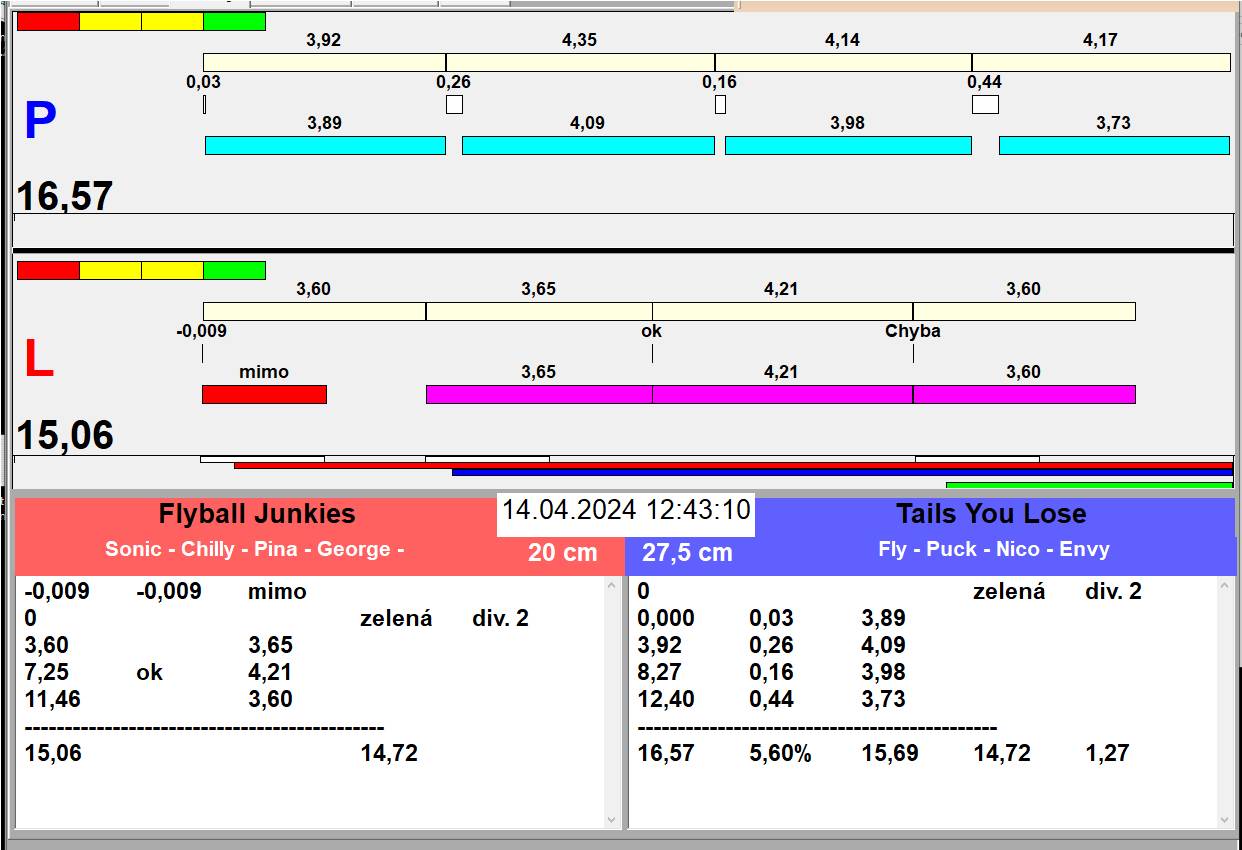Click the Sonic - Chilly - Pina - George lineup
The width and height of the screenshot is (1242, 850).
click(254, 549)
